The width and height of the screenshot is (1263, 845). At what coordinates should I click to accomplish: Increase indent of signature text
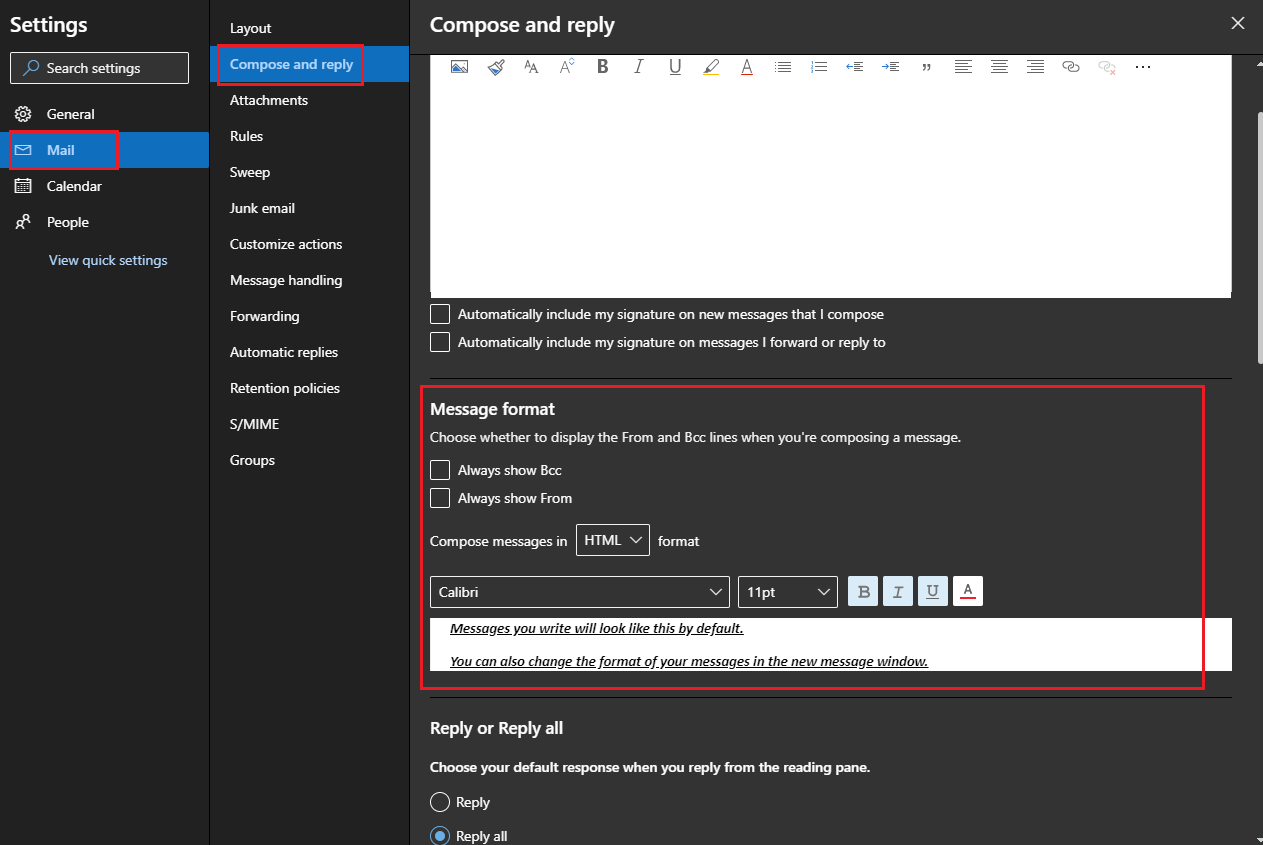[x=891, y=66]
